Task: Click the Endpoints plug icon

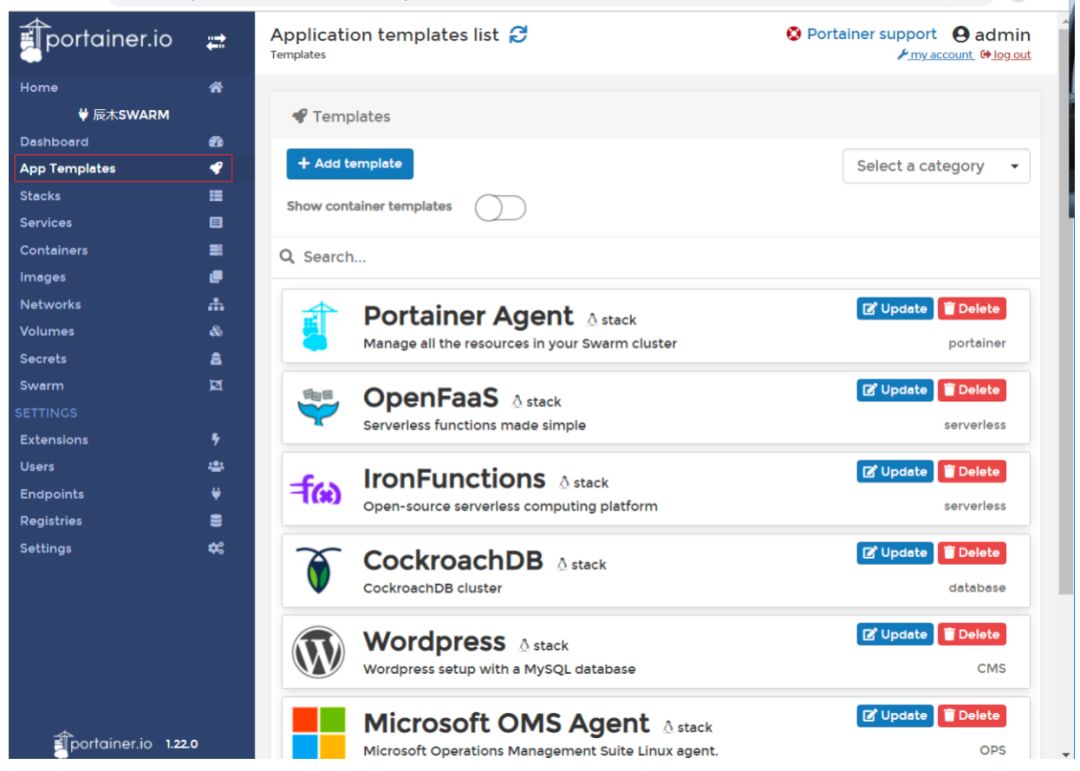Action: tap(216, 494)
